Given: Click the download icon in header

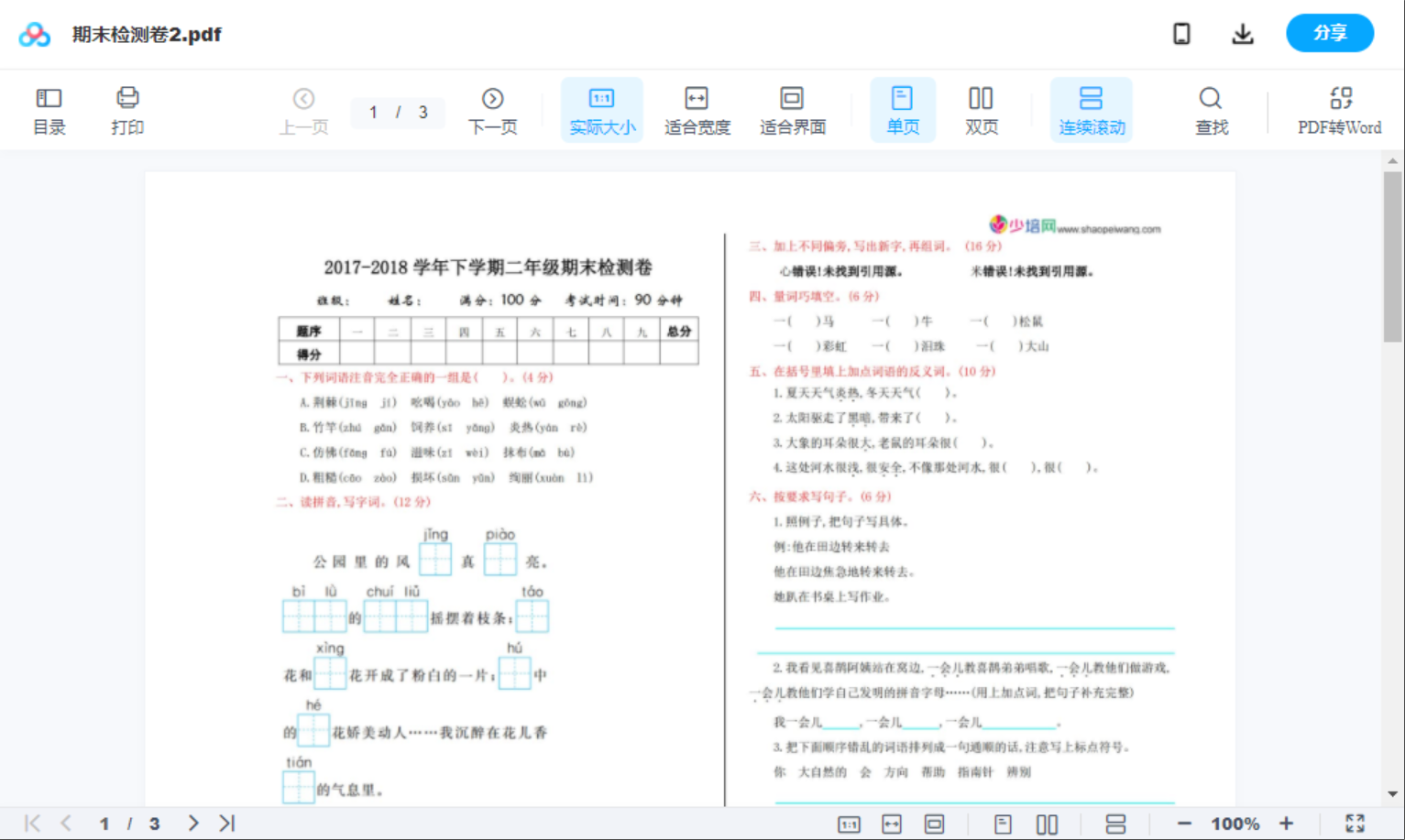Looking at the screenshot, I should coord(1242,34).
